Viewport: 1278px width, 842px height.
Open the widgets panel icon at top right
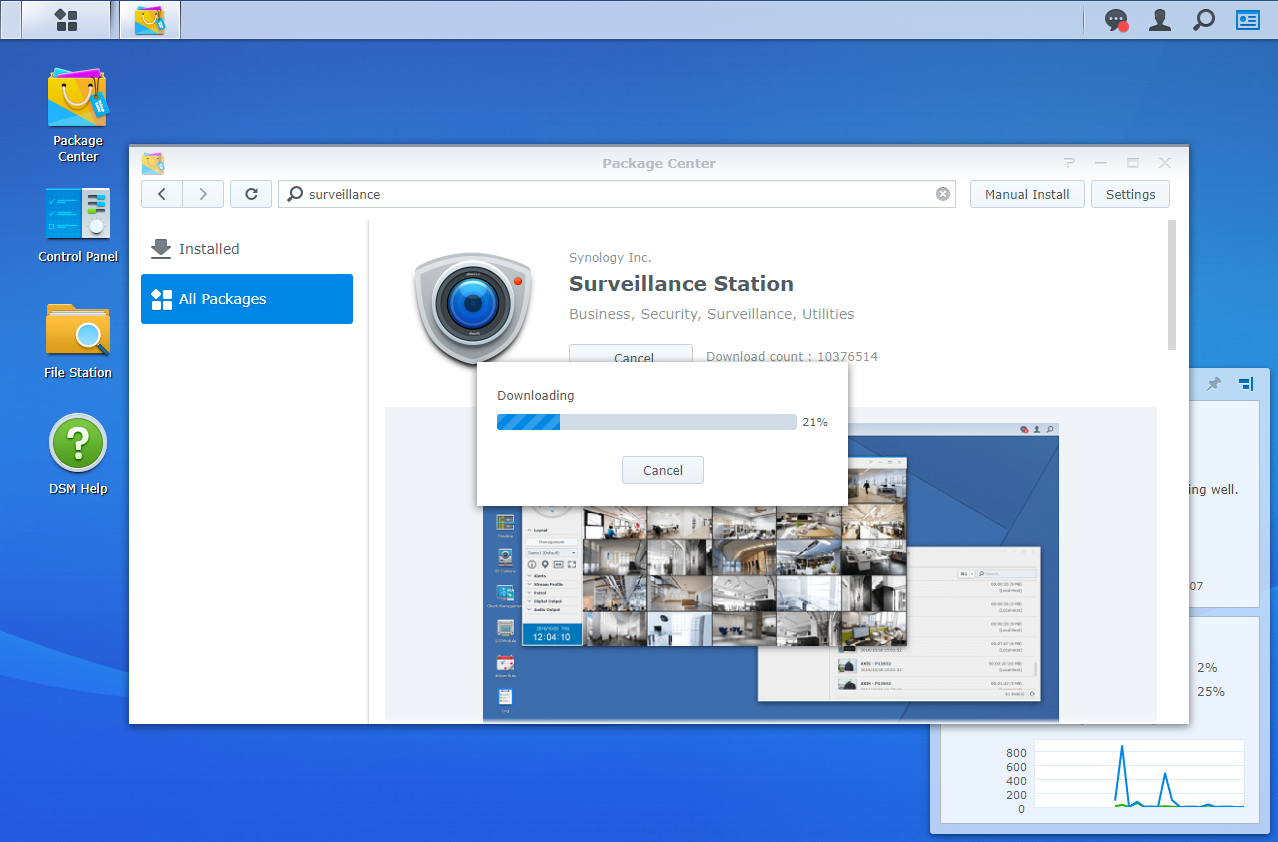tap(1247, 19)
